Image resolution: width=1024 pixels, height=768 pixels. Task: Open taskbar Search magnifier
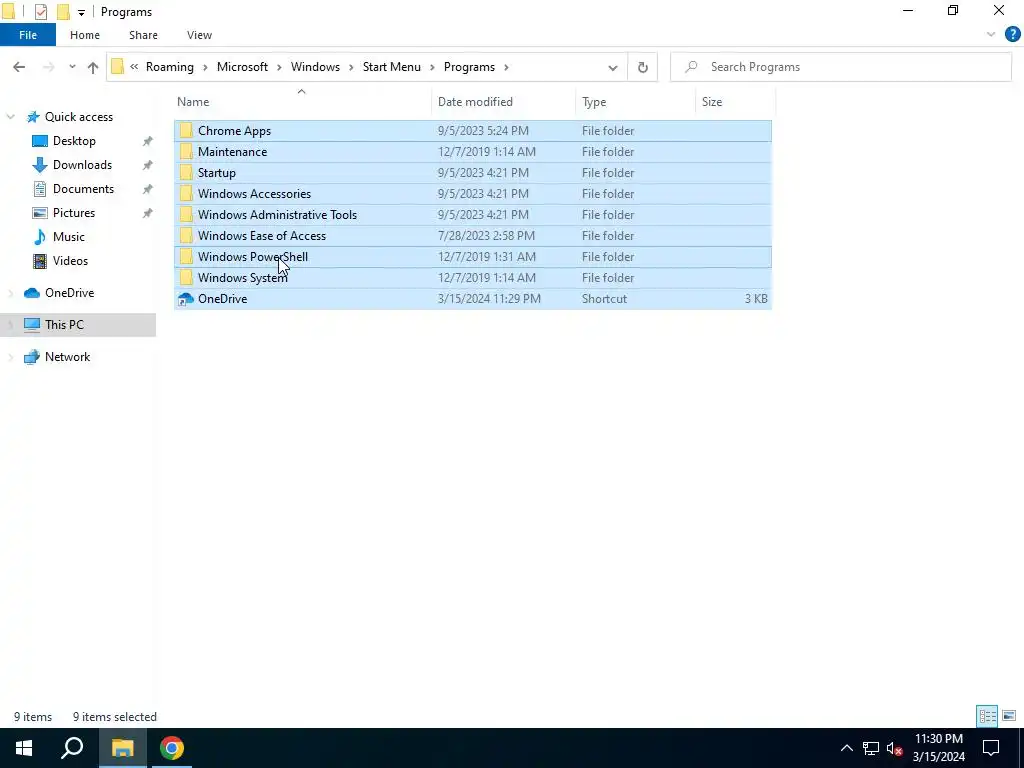tap(72, 748)
